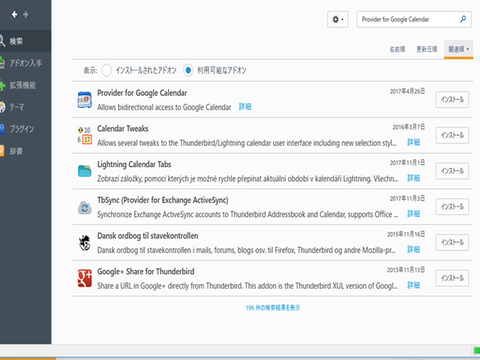This screenshot has height=360, width=480.
Task: Show all 195 search results link
Action: 273,308
